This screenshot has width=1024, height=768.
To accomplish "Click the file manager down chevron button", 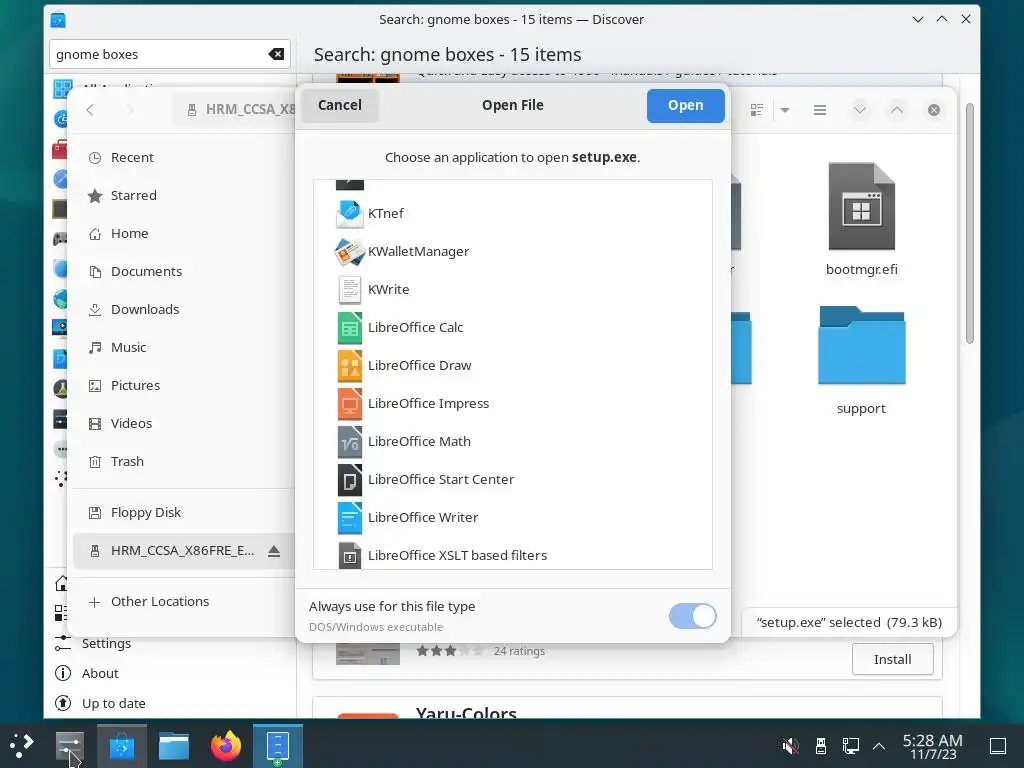I will click(859, 110).
